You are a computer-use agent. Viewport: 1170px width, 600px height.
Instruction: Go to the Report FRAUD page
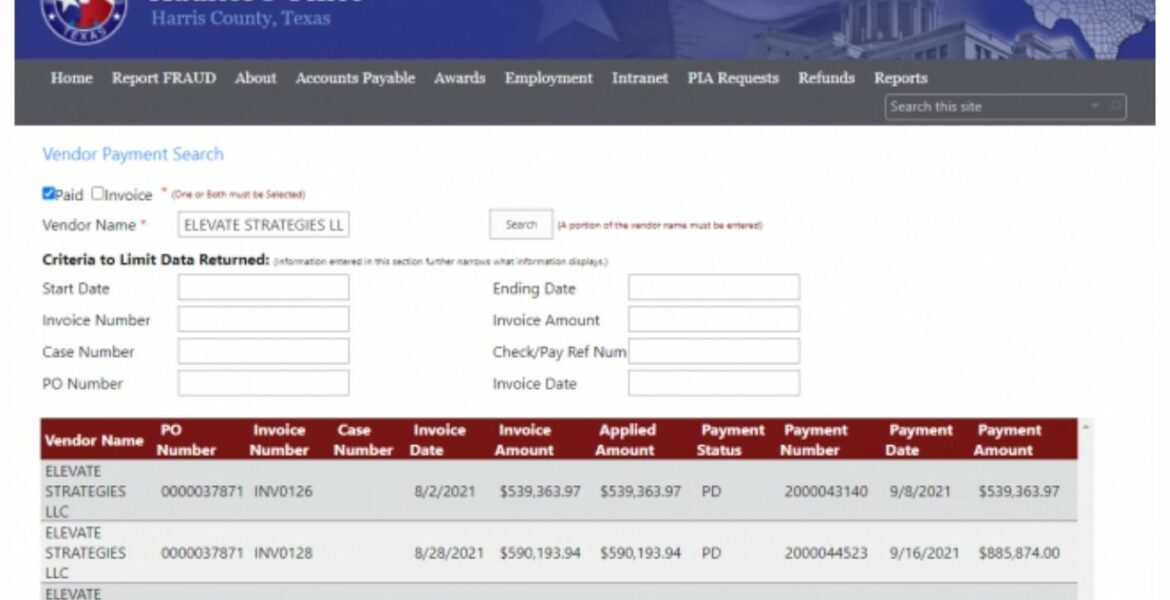coord(163,78)
